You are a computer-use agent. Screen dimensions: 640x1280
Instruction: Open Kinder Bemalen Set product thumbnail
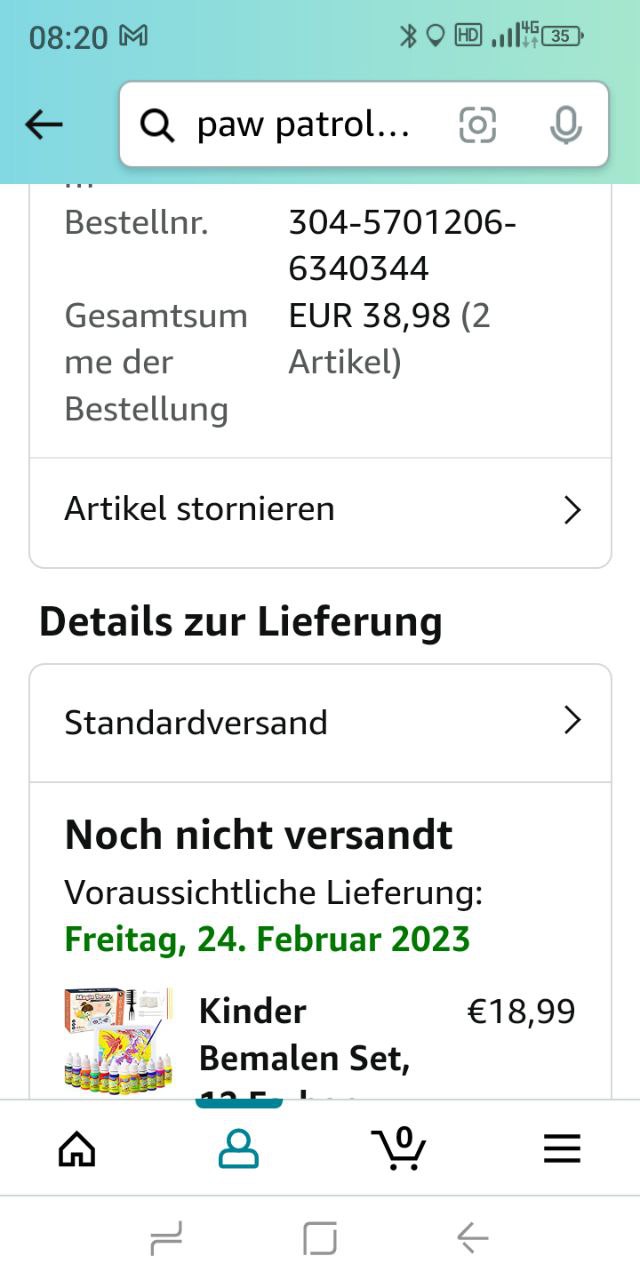pyautogui.click(x=119, y=1038)
